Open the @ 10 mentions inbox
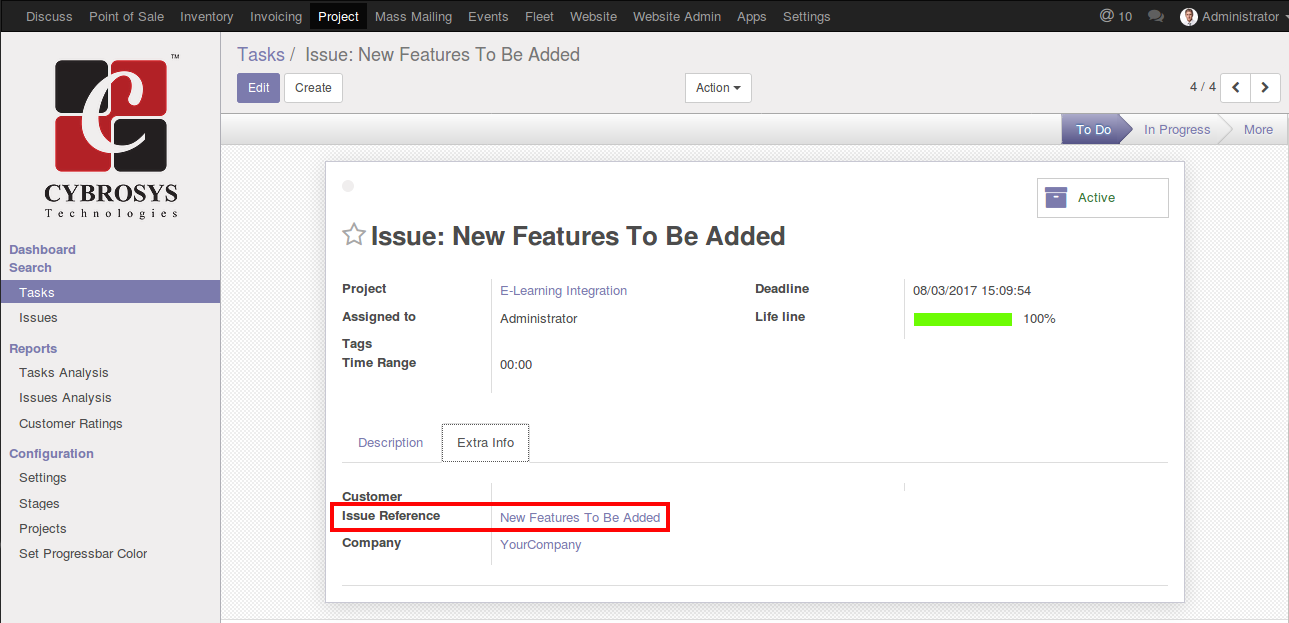1289x623 pixels. pos(1115,17)
